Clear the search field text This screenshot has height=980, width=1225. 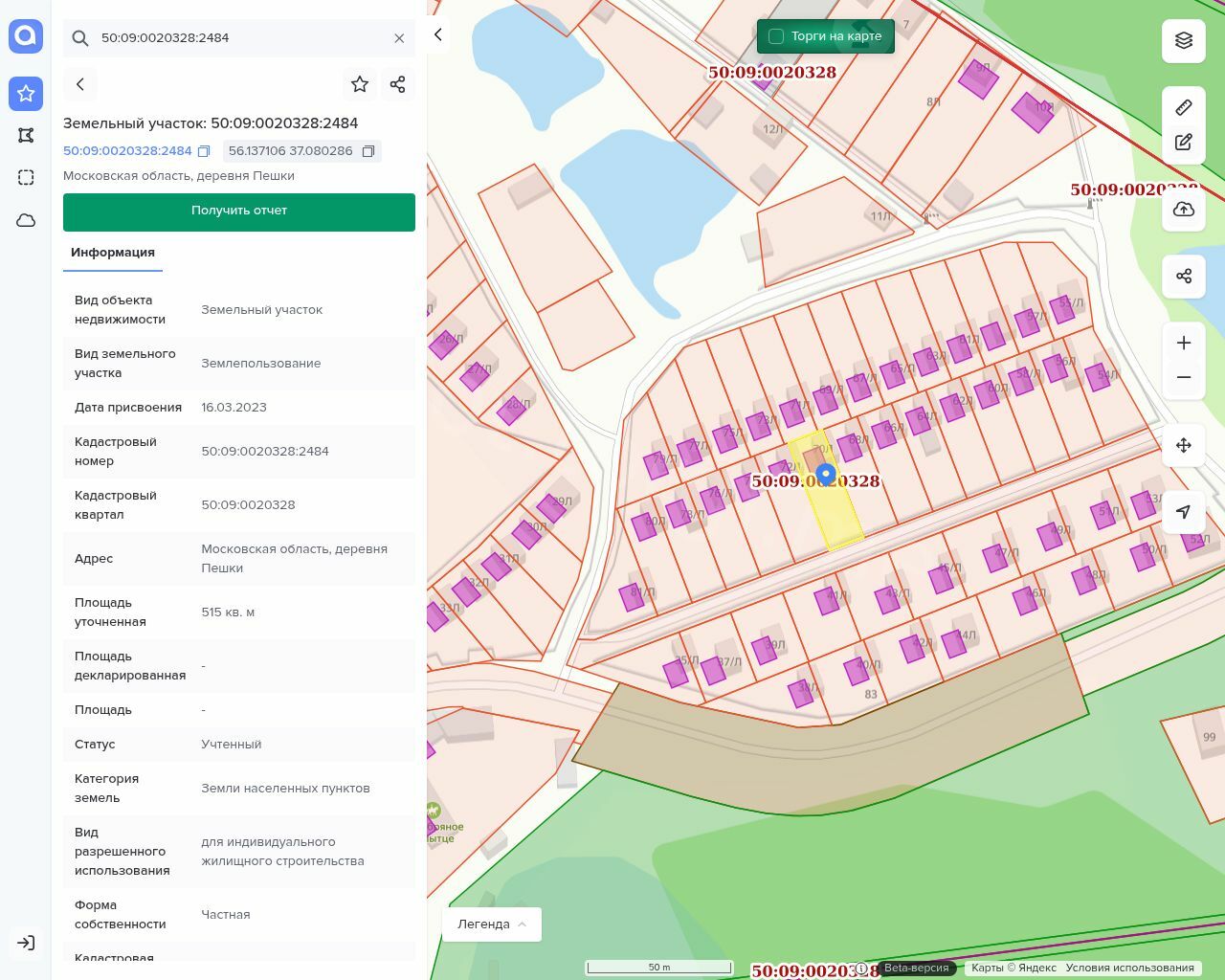(x=399, y=38)
